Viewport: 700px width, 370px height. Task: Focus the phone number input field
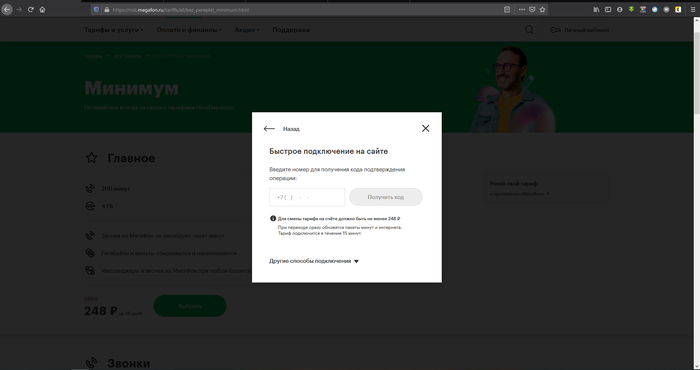pyautogui.click(x=307, y=197)
